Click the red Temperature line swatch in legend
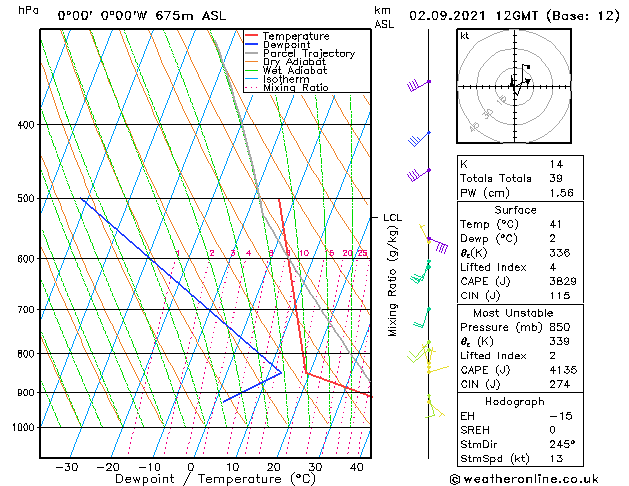The image size is (629, 486). click(x=251, y=36)
